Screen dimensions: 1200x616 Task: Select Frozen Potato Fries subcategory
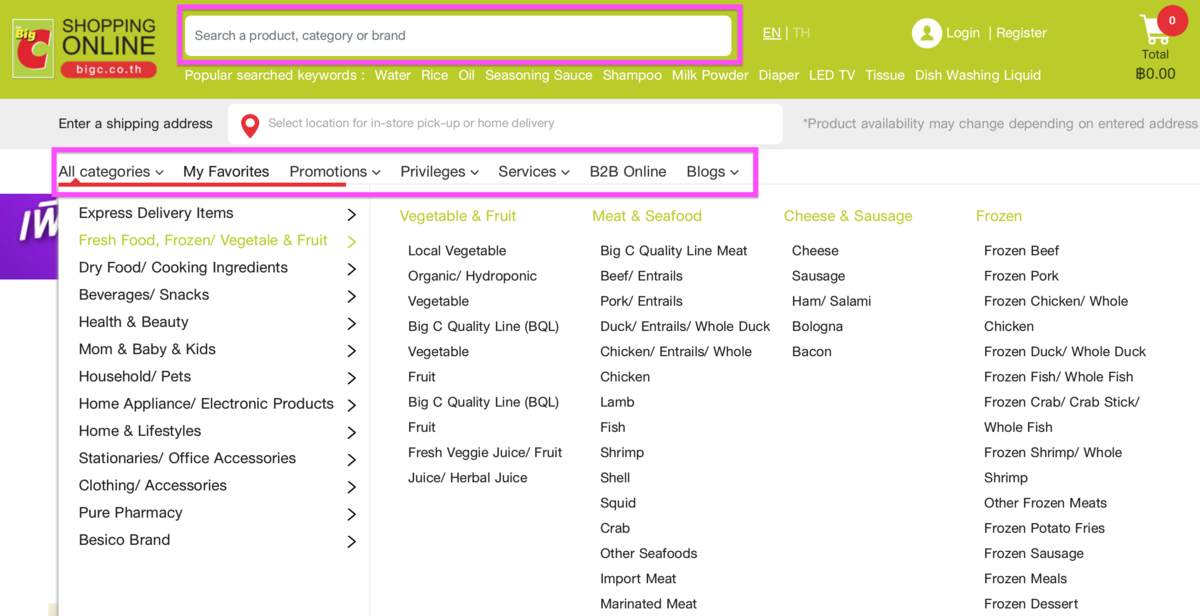1044,528
